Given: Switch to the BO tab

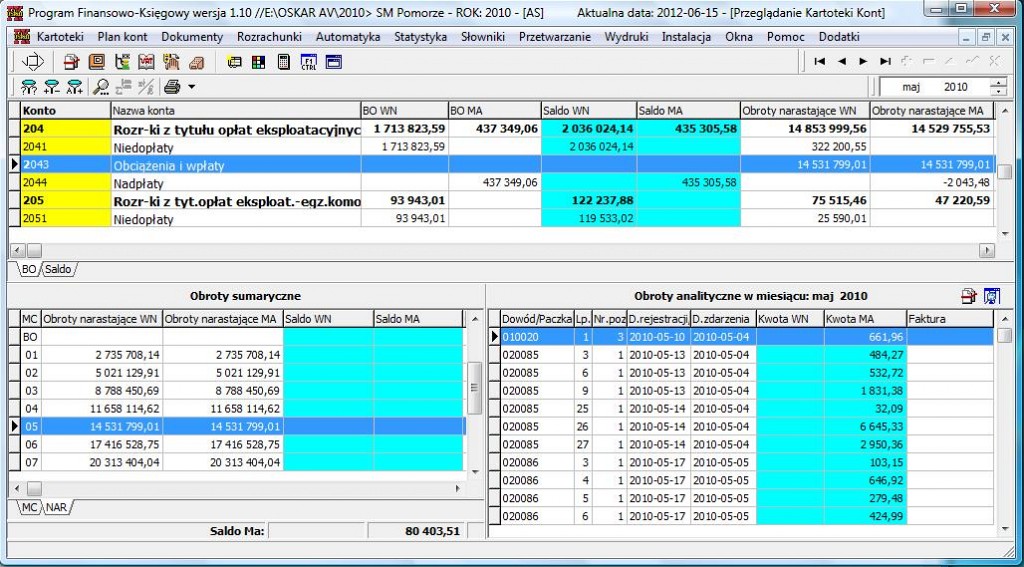Looking at the screenshot, I should pos(28,268).
